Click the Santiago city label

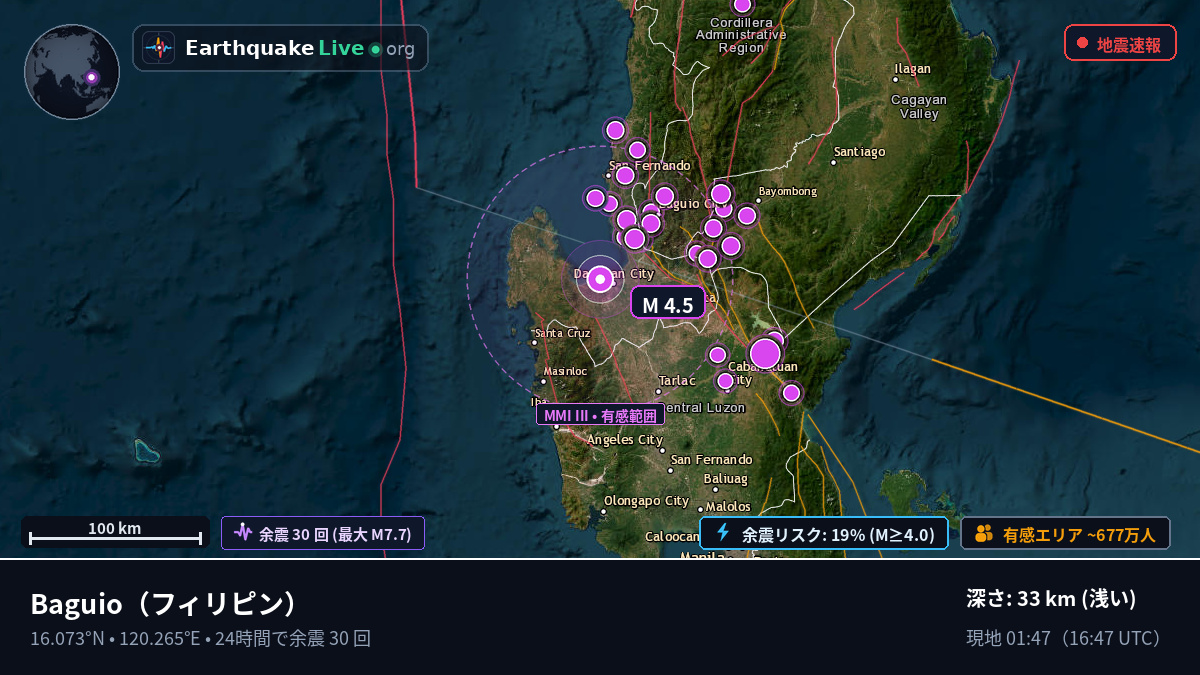click(x=860, y=152)
